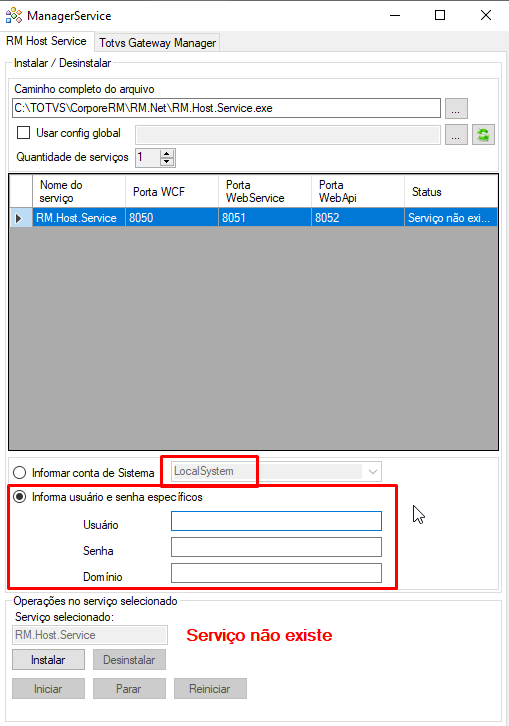Viewport: 509px width, 726px height.
Task: Click the Porta WCF cell 8050
Action: click(172, 218)
